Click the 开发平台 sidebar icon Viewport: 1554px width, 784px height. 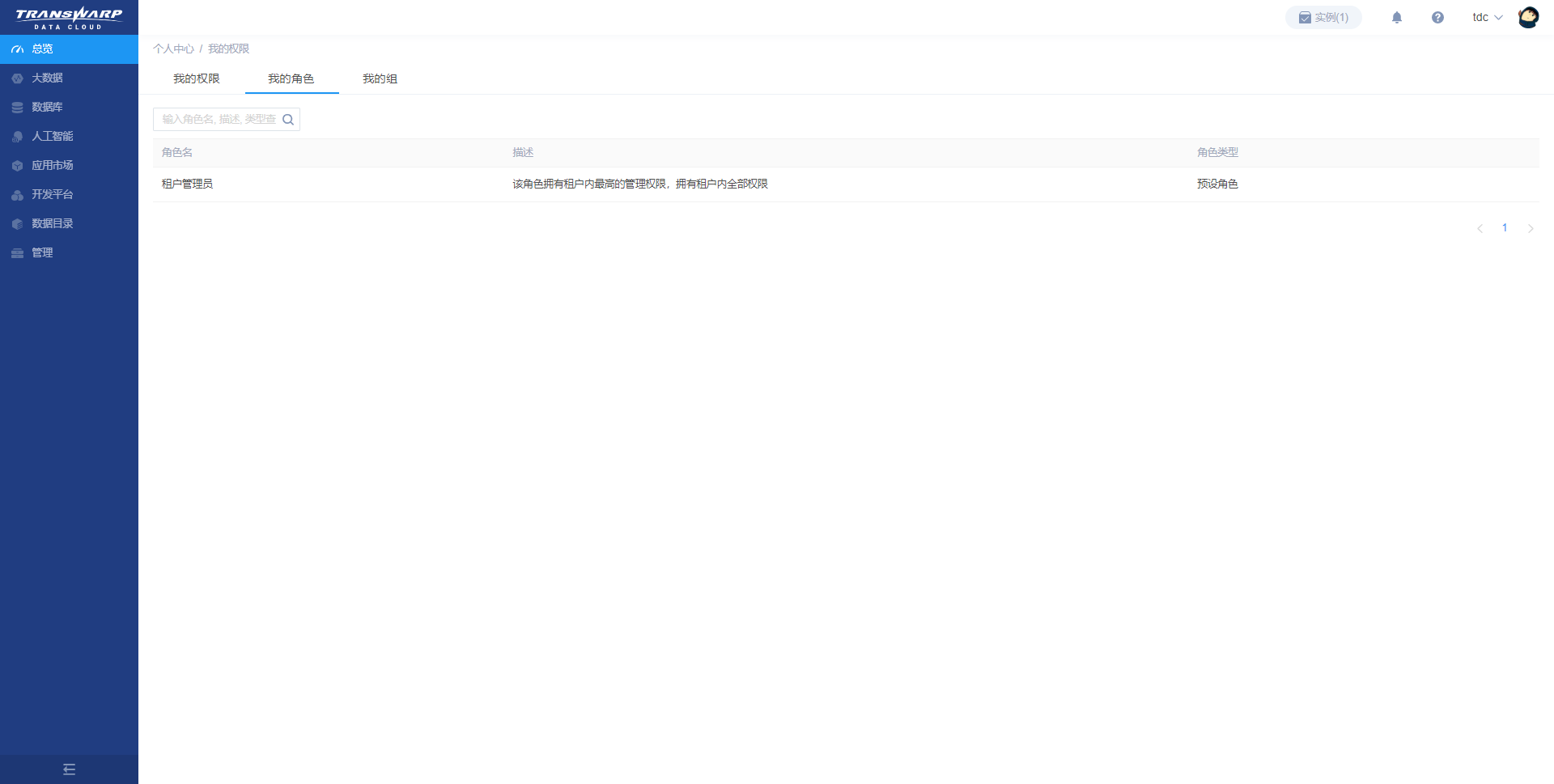(x=17, y=195)
